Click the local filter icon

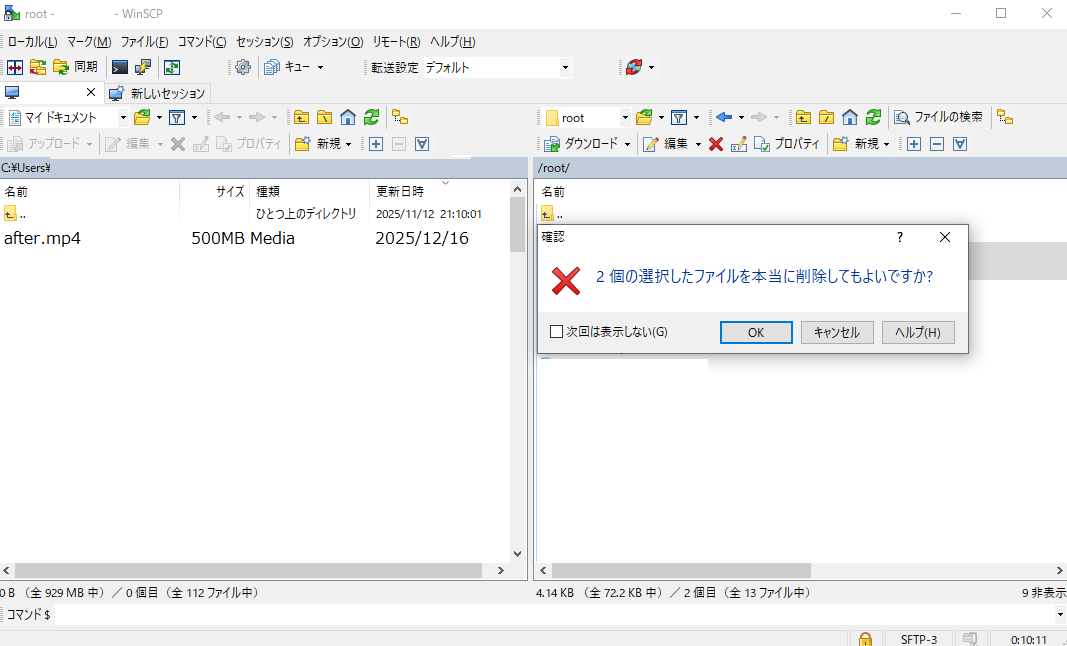coord(177,118)
